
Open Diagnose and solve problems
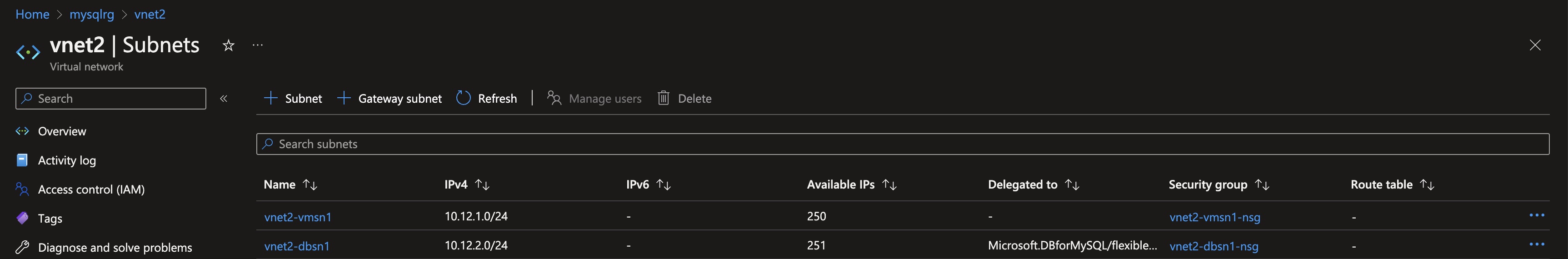pyautogui.click(x=115, y=248)
